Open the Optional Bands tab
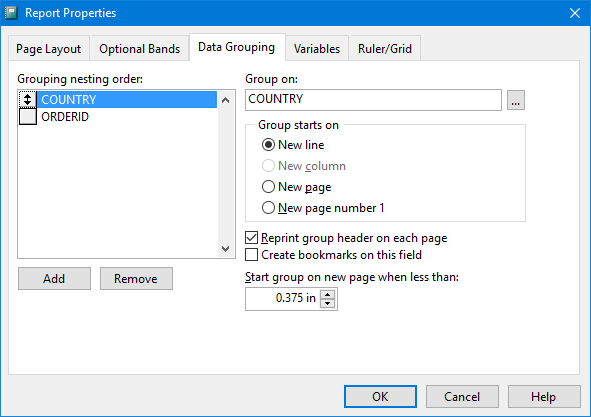 pos(139,48)
